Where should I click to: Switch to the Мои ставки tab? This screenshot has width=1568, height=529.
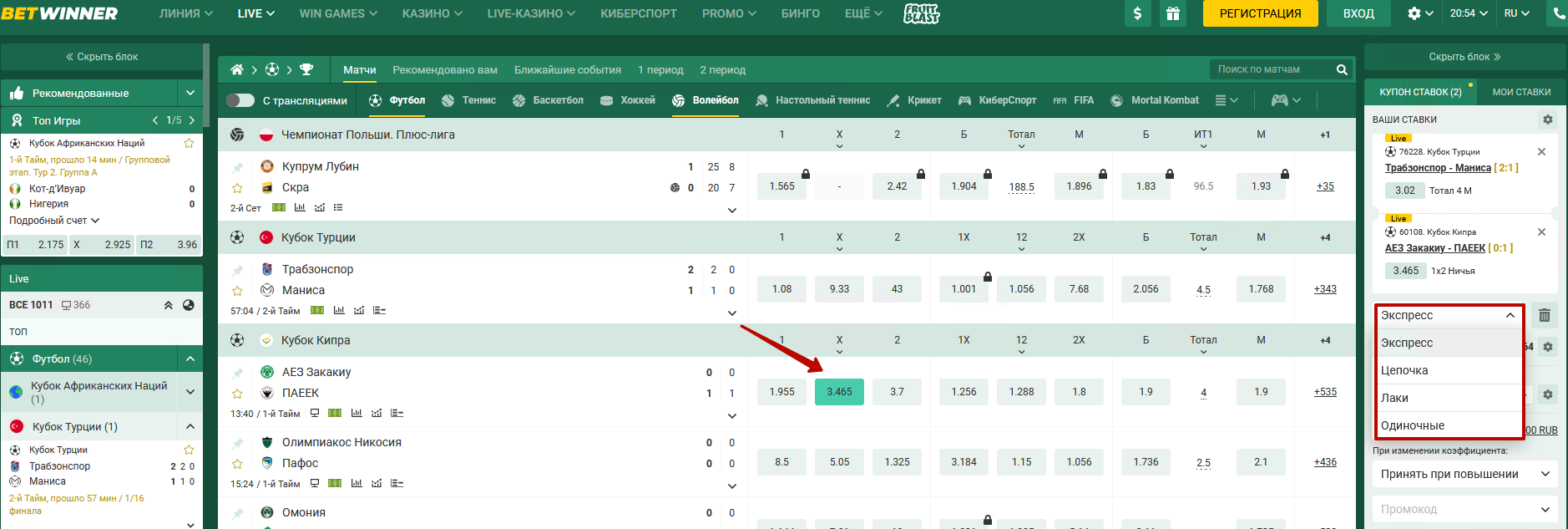point(1520,92)
